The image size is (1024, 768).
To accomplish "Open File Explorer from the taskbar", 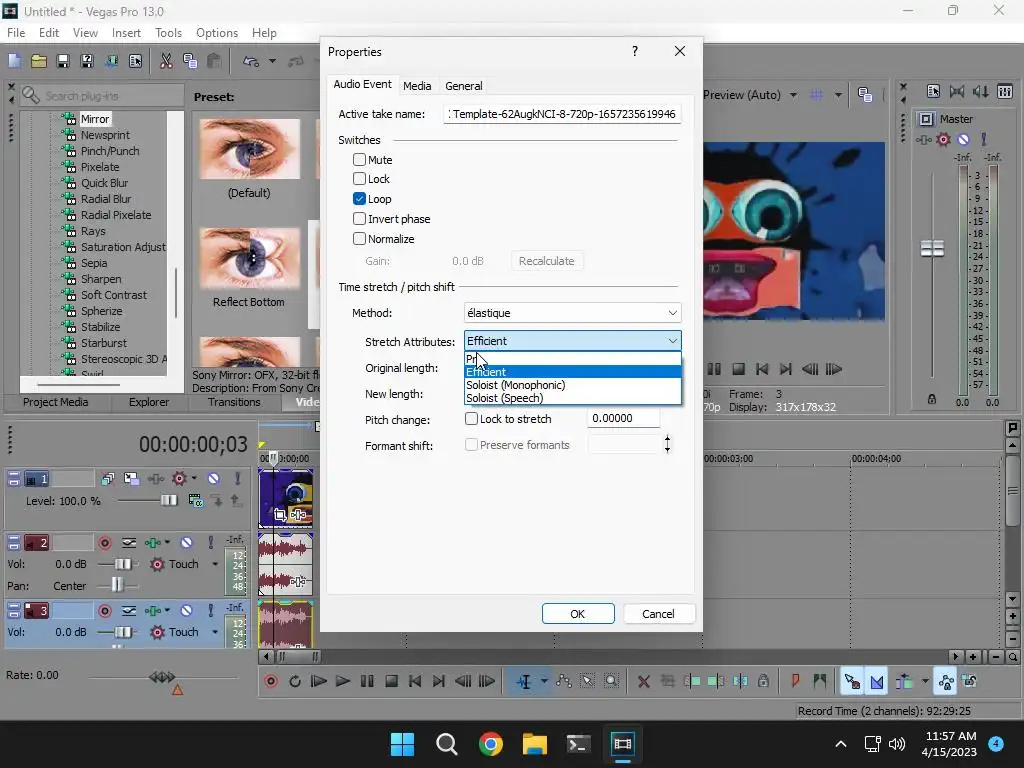I will point(534,744).
